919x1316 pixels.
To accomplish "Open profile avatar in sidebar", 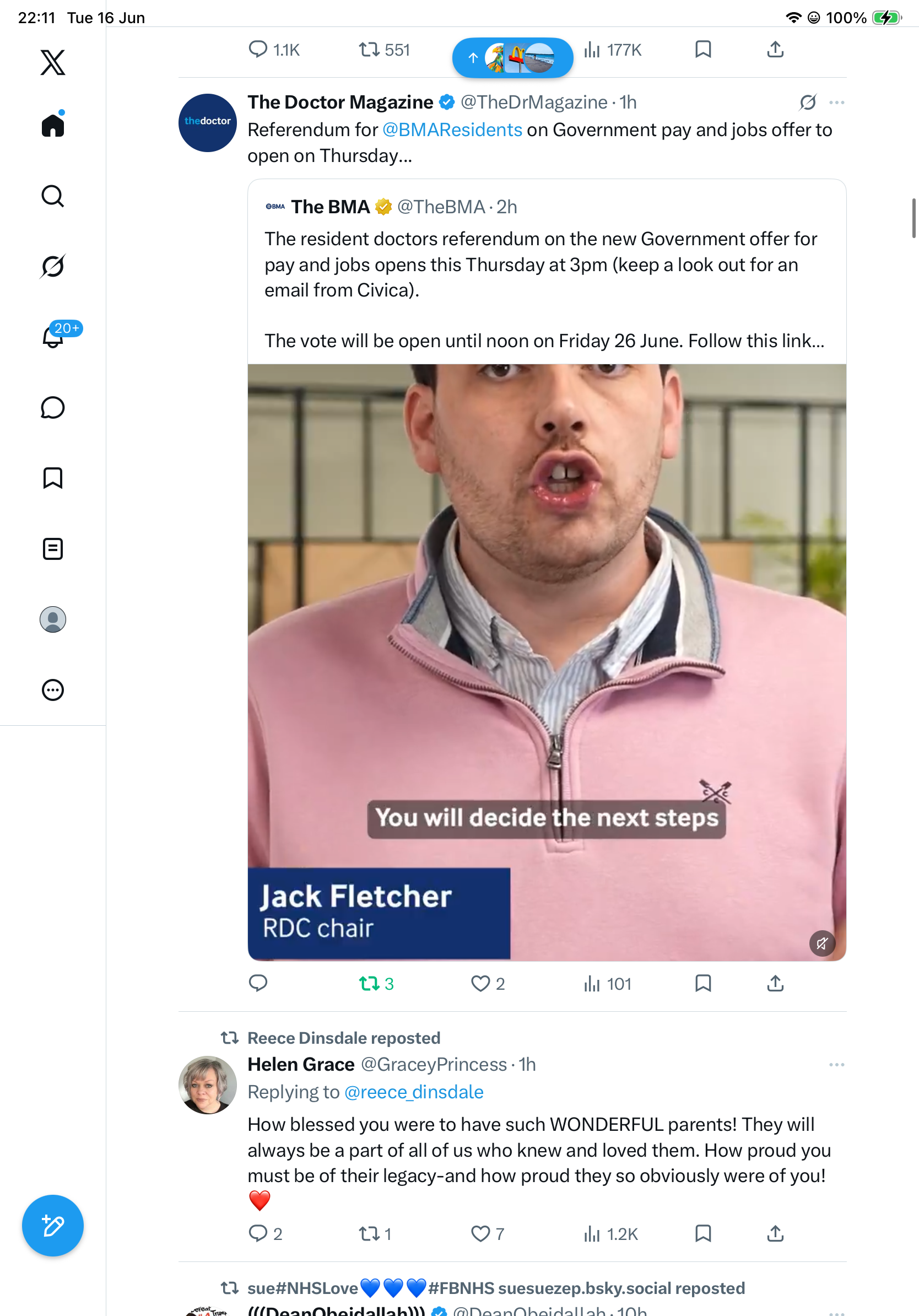I will click(53, 619).
